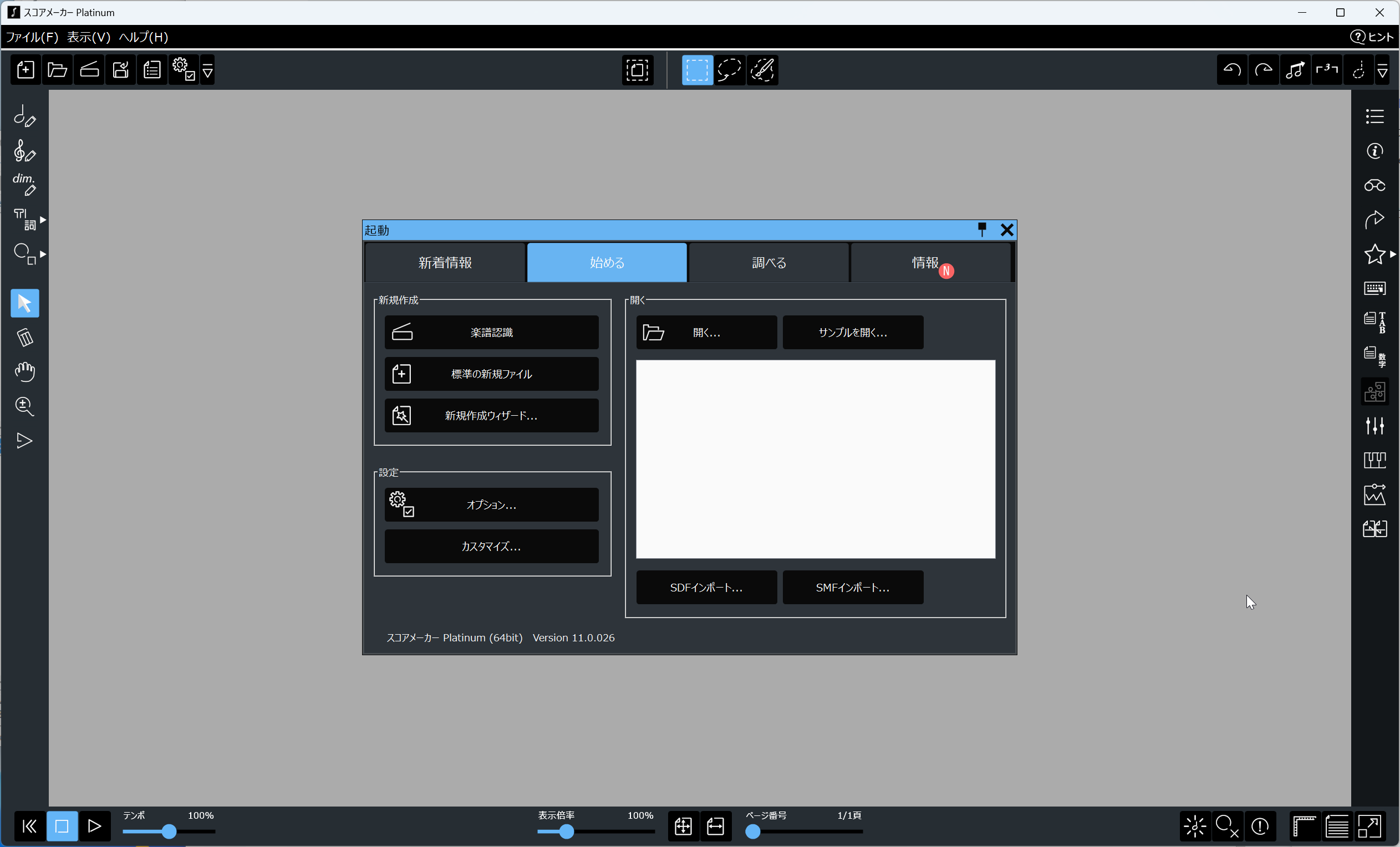This screenshot has height=847, width=1400.
Task: Click the SMFインポート... button
Action: 853,588
